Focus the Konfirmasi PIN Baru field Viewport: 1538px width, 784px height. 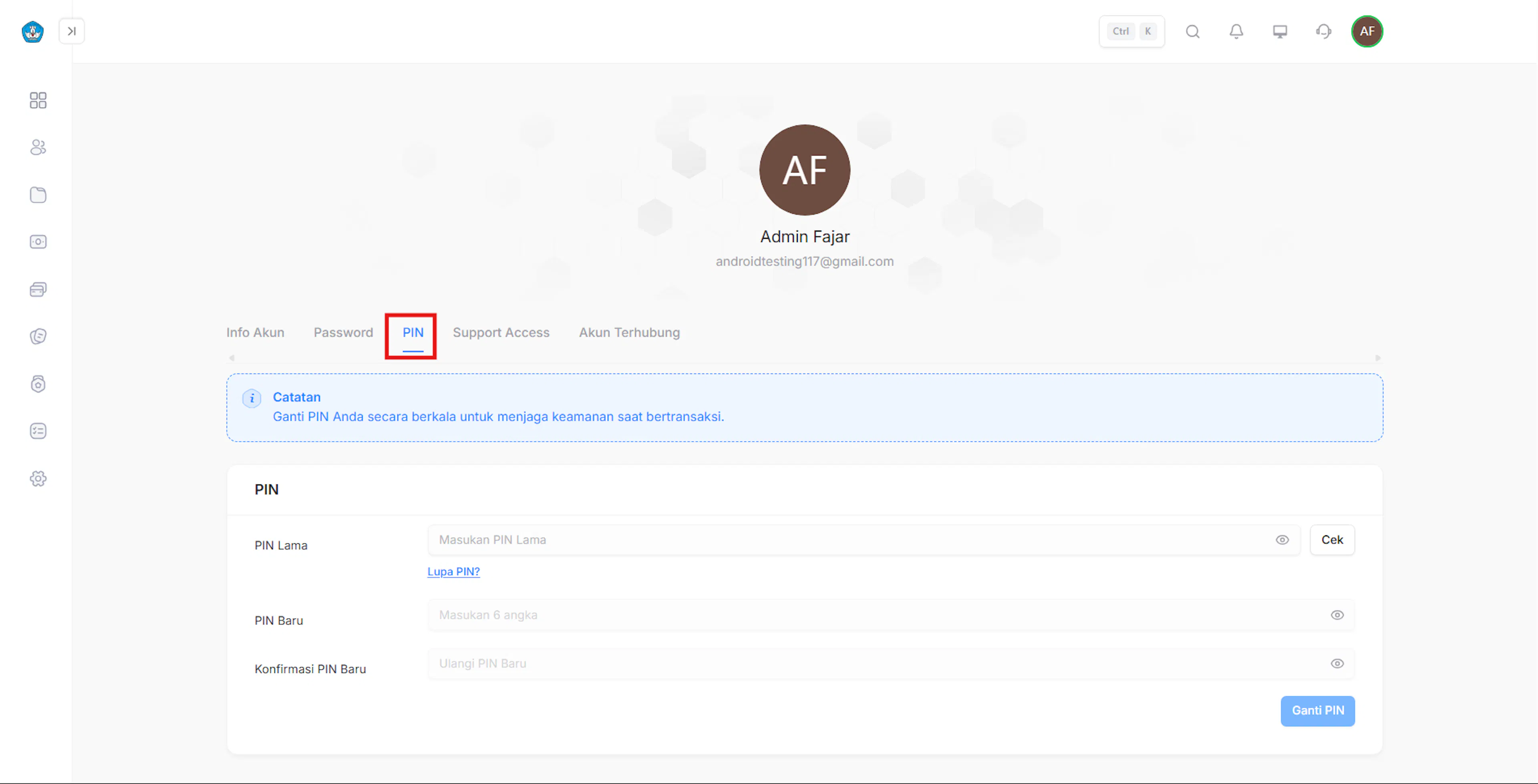click(891, 663)
